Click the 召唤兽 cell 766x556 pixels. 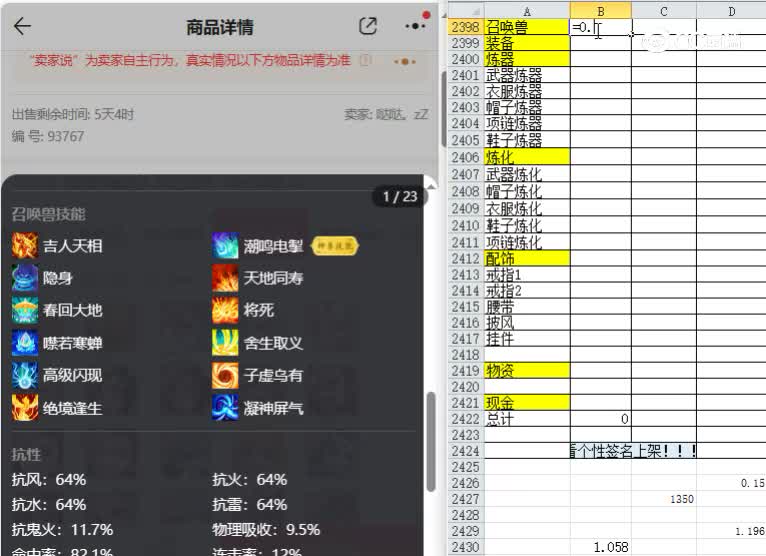527,27
